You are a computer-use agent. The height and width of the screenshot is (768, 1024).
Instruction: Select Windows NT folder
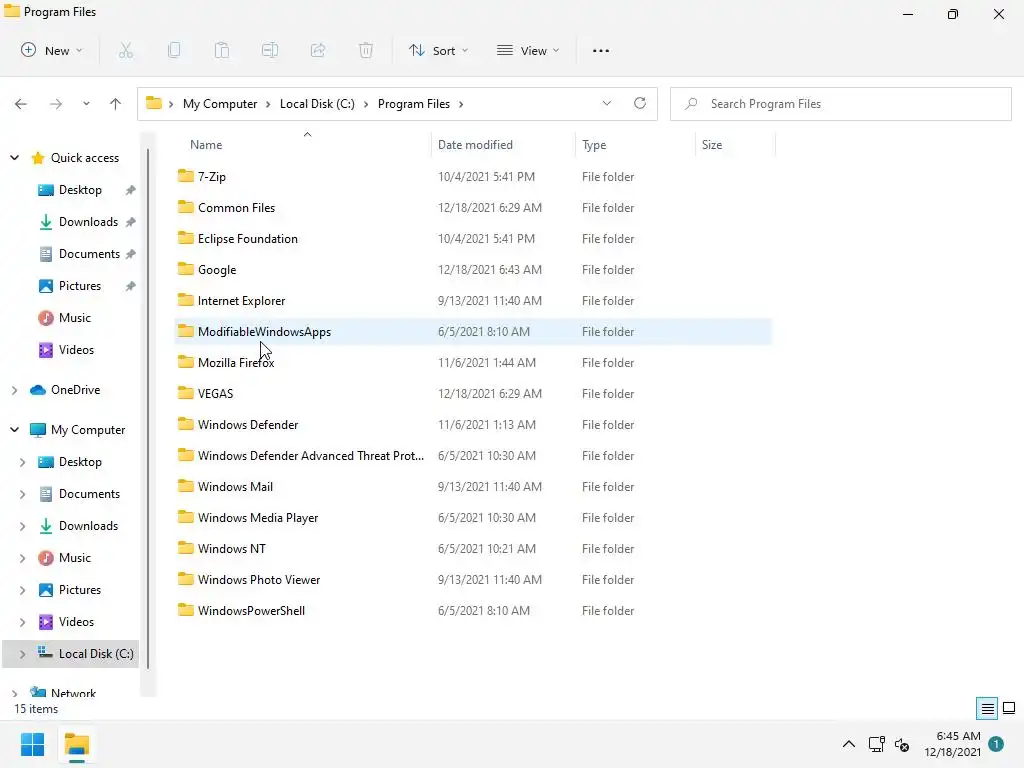[232, 549]
